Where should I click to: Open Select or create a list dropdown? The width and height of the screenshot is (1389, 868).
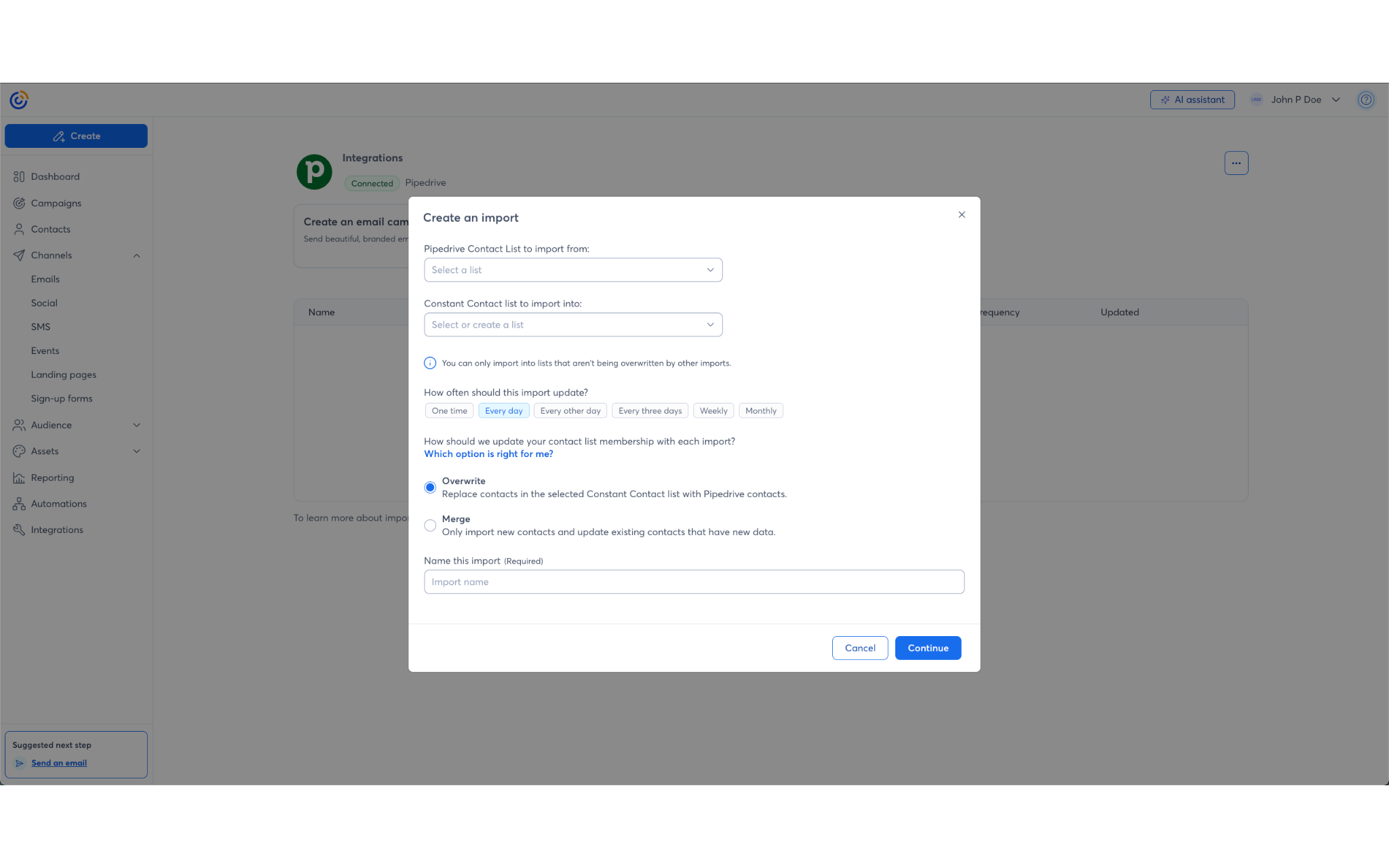(x=572, y=325)
